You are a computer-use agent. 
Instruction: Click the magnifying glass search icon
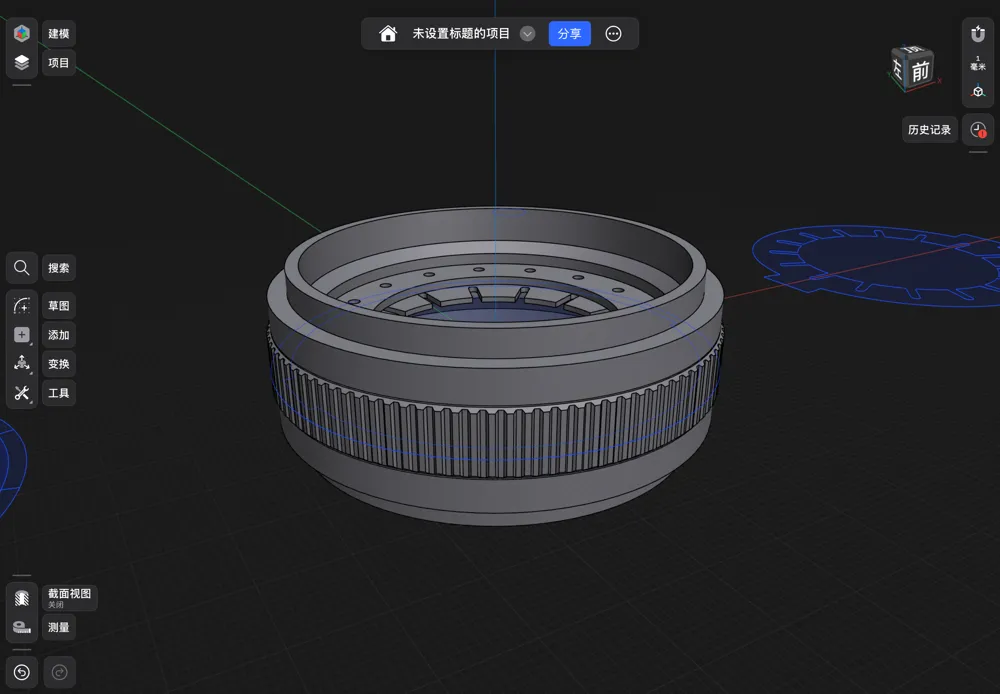22,268
